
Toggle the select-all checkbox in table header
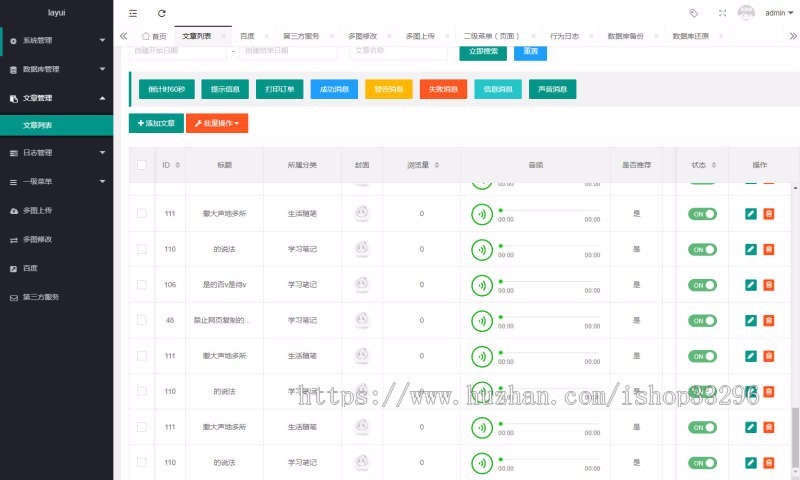tap(142, 165)
